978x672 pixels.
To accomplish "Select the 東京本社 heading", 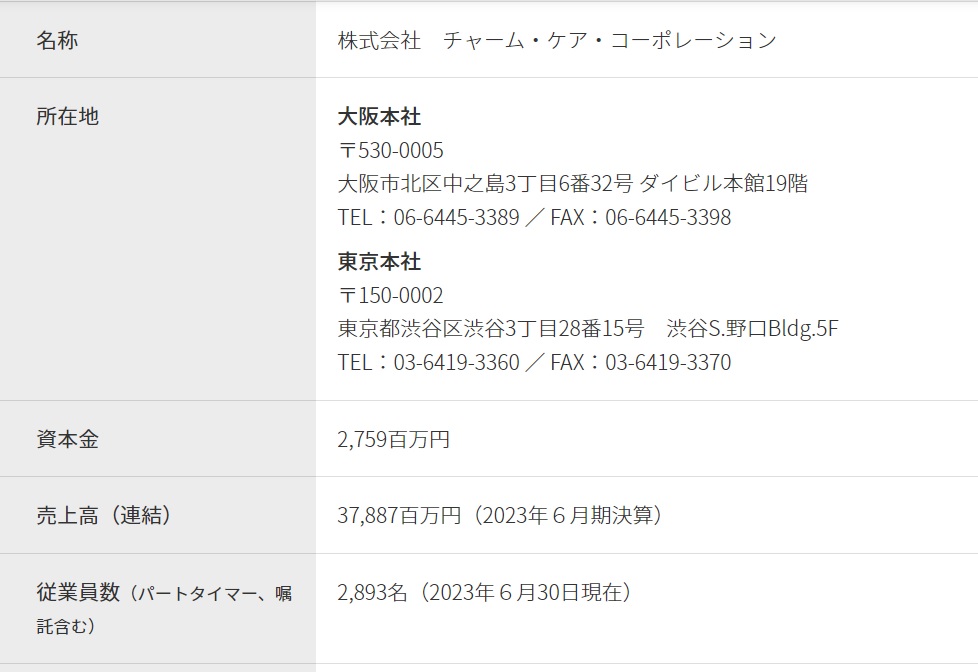I will point(379,261).
